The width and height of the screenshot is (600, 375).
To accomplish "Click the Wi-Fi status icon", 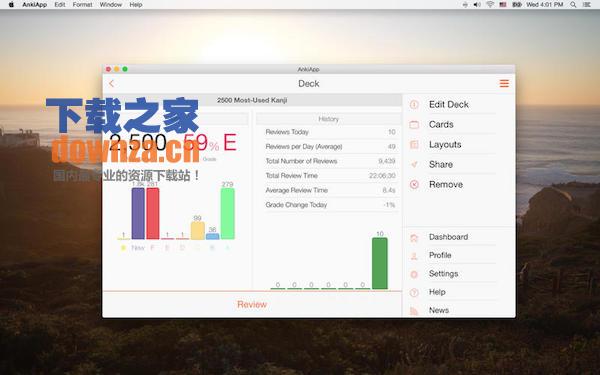I will [490, 5].
